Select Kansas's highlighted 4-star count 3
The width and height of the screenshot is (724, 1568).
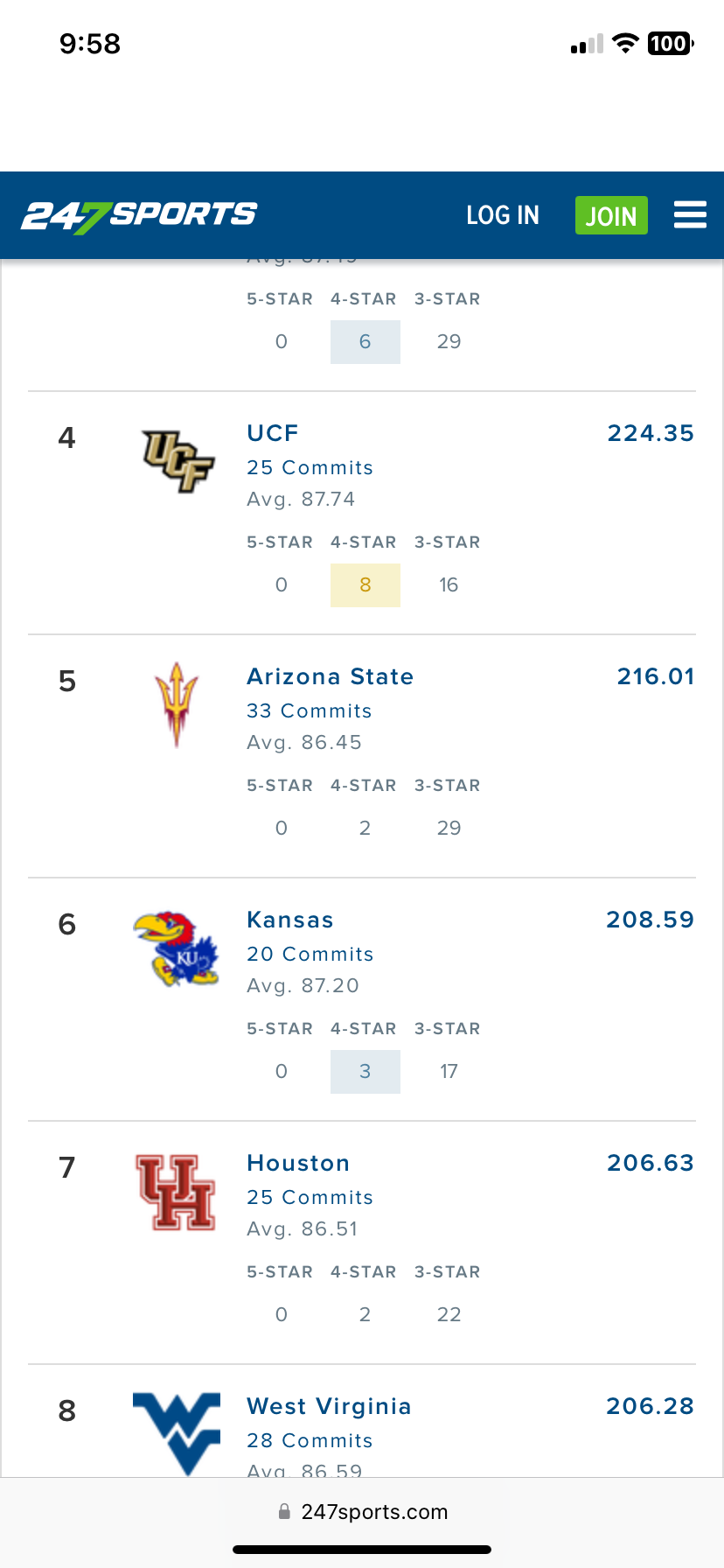click(x=365, y=1072)
